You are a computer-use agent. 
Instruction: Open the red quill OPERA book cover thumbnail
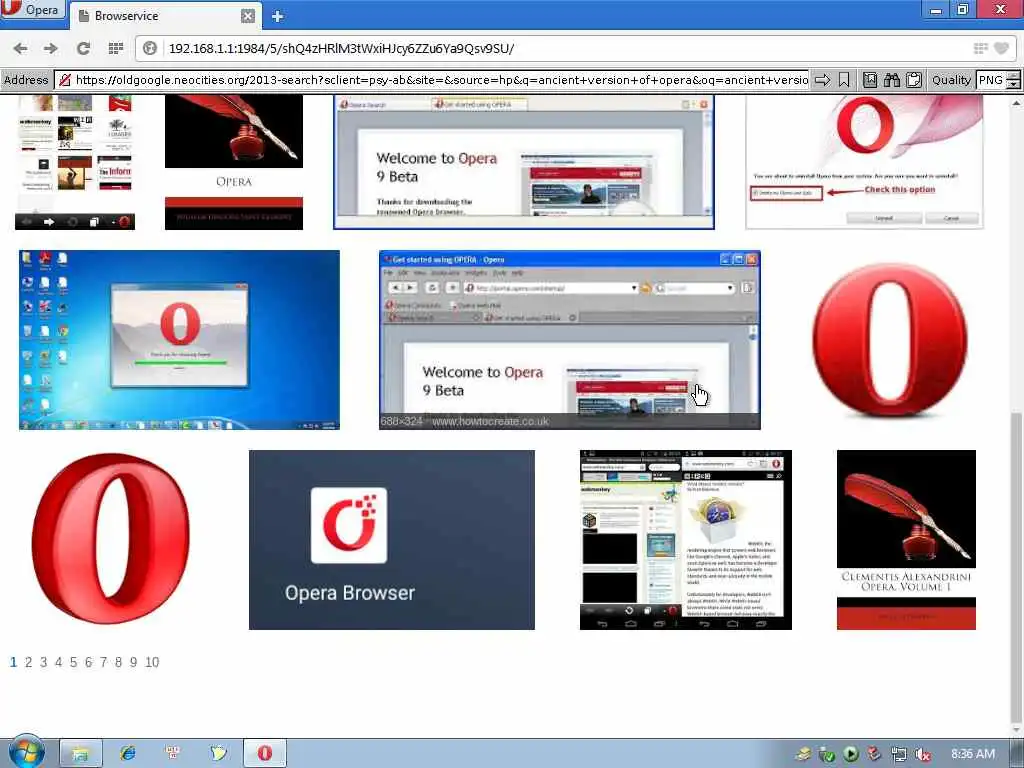click(234, 162)
